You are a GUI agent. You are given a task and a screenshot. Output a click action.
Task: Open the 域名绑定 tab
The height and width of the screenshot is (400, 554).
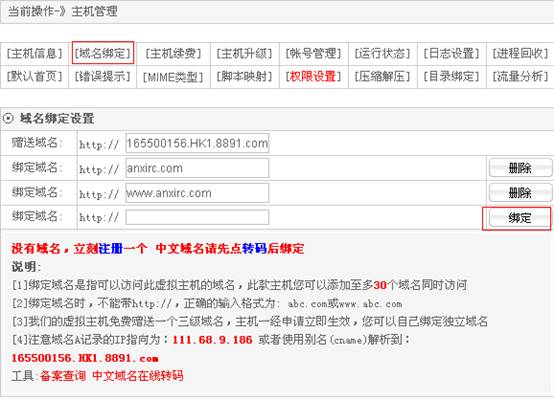coord(103,53)
